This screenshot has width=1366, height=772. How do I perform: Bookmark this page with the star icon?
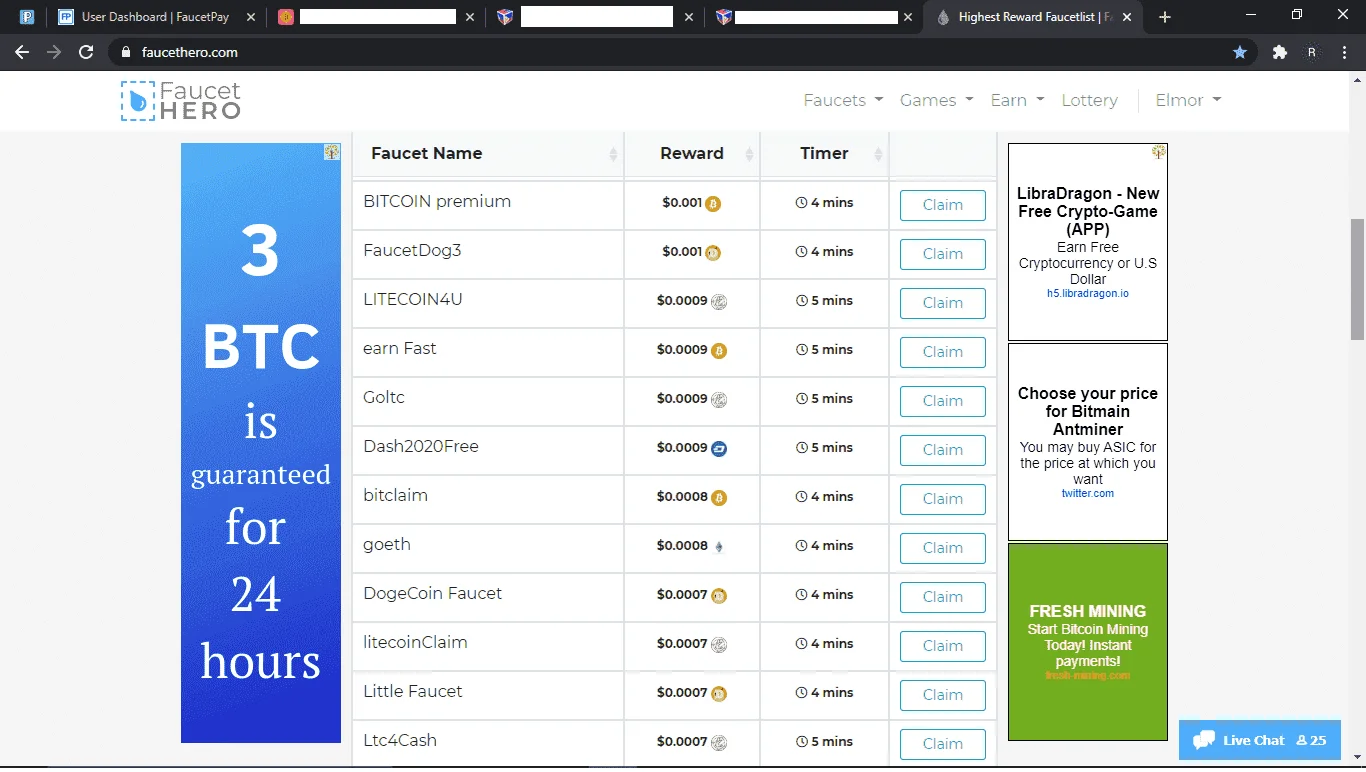1240,52
